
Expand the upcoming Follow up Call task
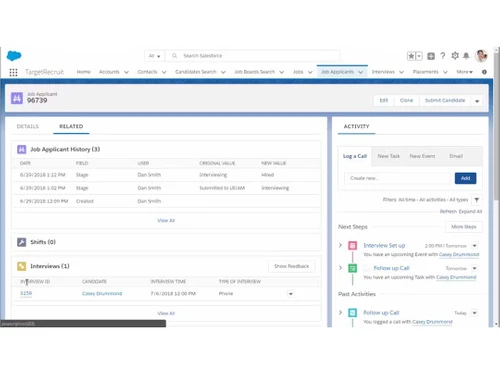click(340, 268)
